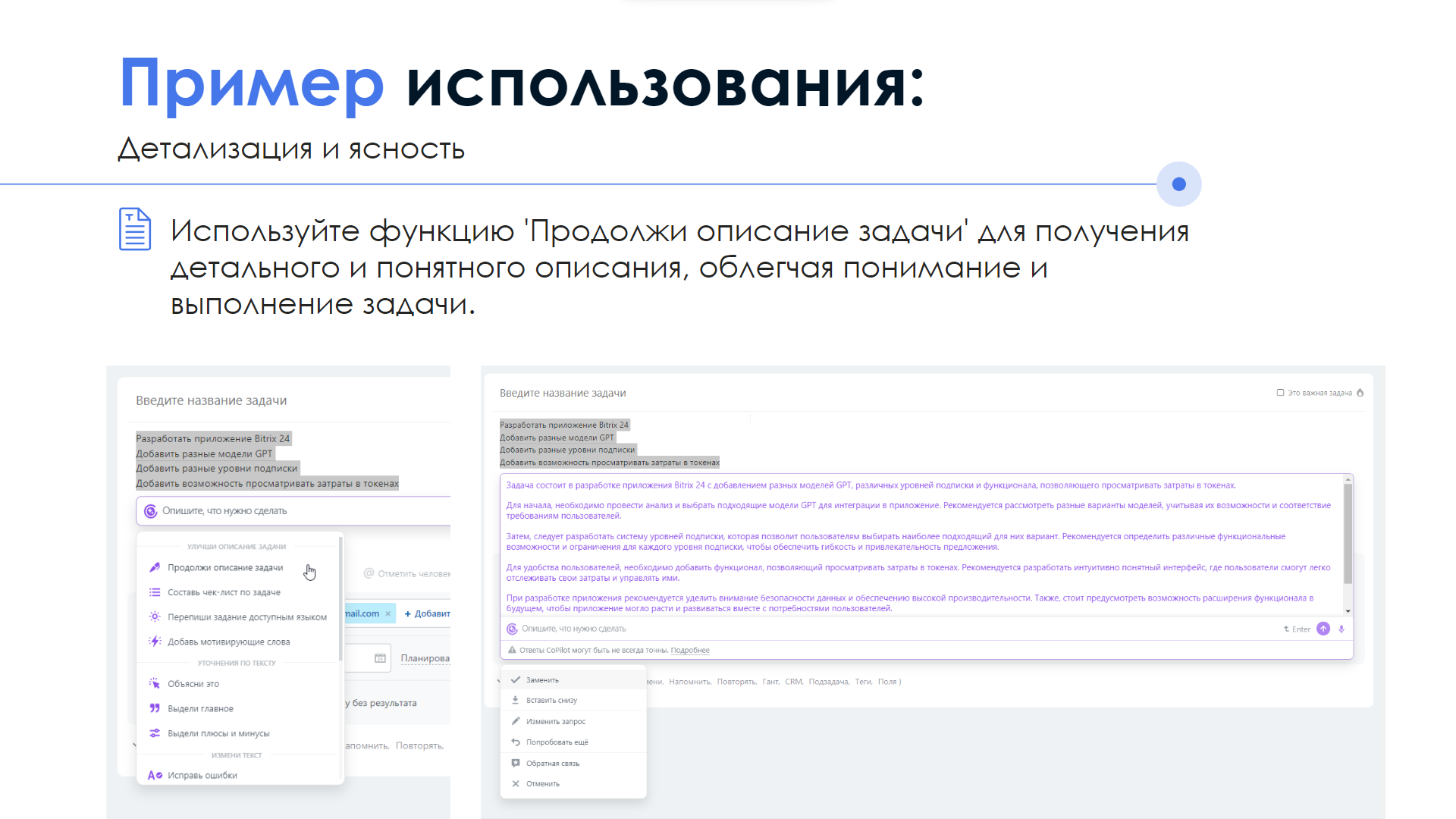Click scroll-up arrow of CoPilot response
The width and height of the screenshot is (1456, 819).
(1348, 480)
